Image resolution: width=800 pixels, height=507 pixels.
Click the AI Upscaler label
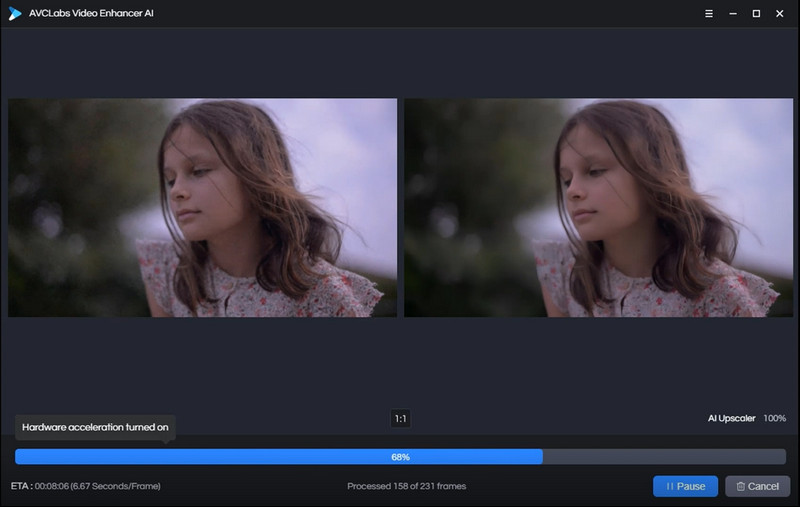[x=731, y=418]
